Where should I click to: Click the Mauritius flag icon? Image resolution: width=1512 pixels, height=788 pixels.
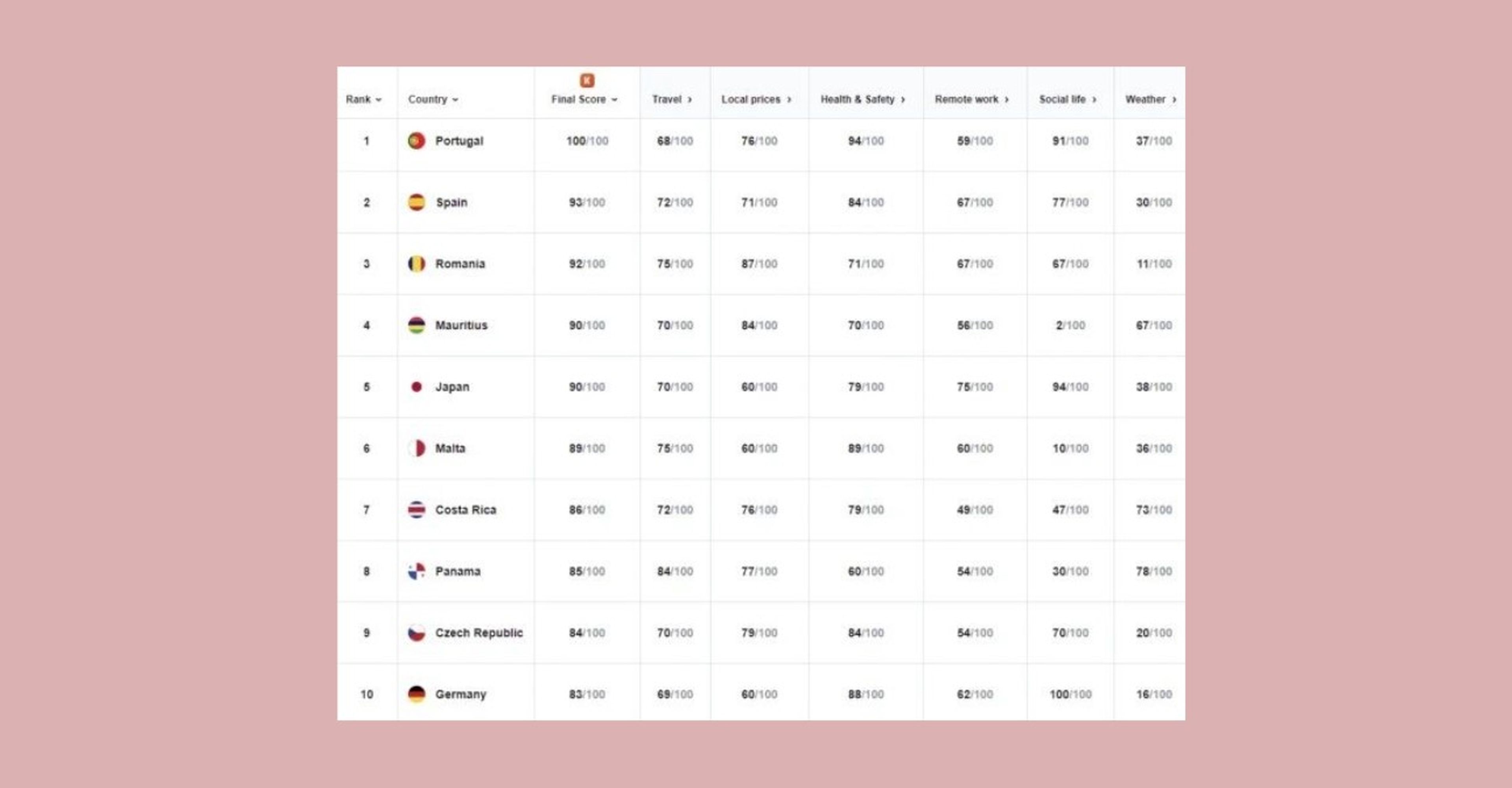[416, 325]
